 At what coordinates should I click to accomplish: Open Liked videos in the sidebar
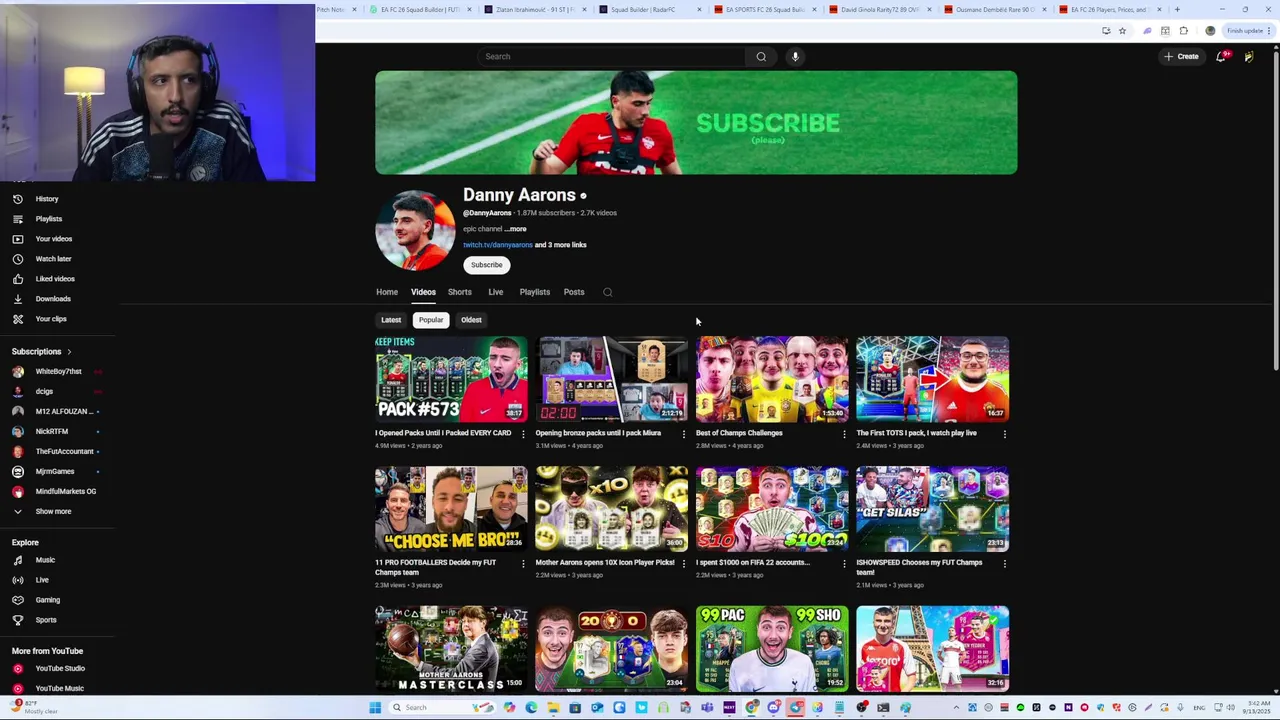tap(55, 279)
